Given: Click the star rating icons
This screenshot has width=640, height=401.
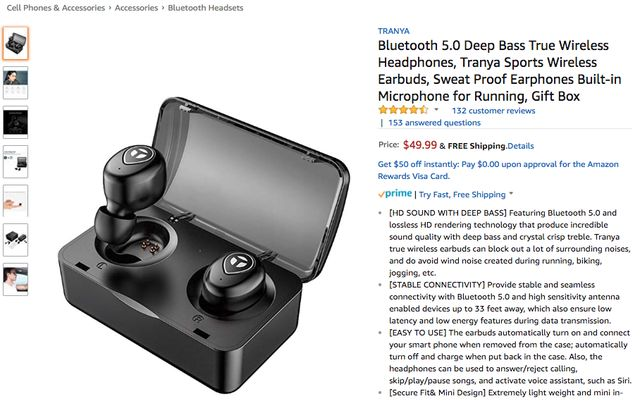Looking at the screenshot, I should (x=403, y=110).
